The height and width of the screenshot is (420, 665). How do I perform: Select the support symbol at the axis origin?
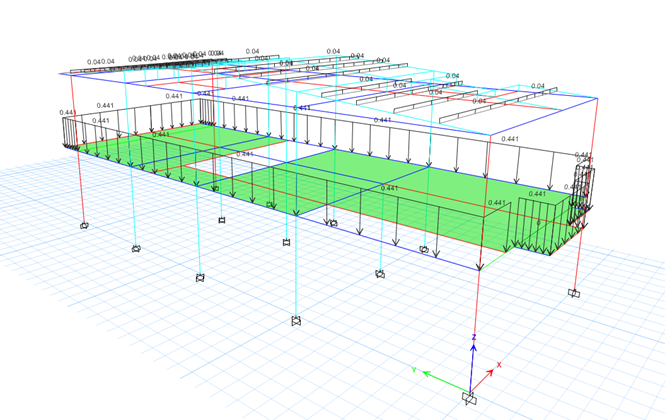pos(469,398)
